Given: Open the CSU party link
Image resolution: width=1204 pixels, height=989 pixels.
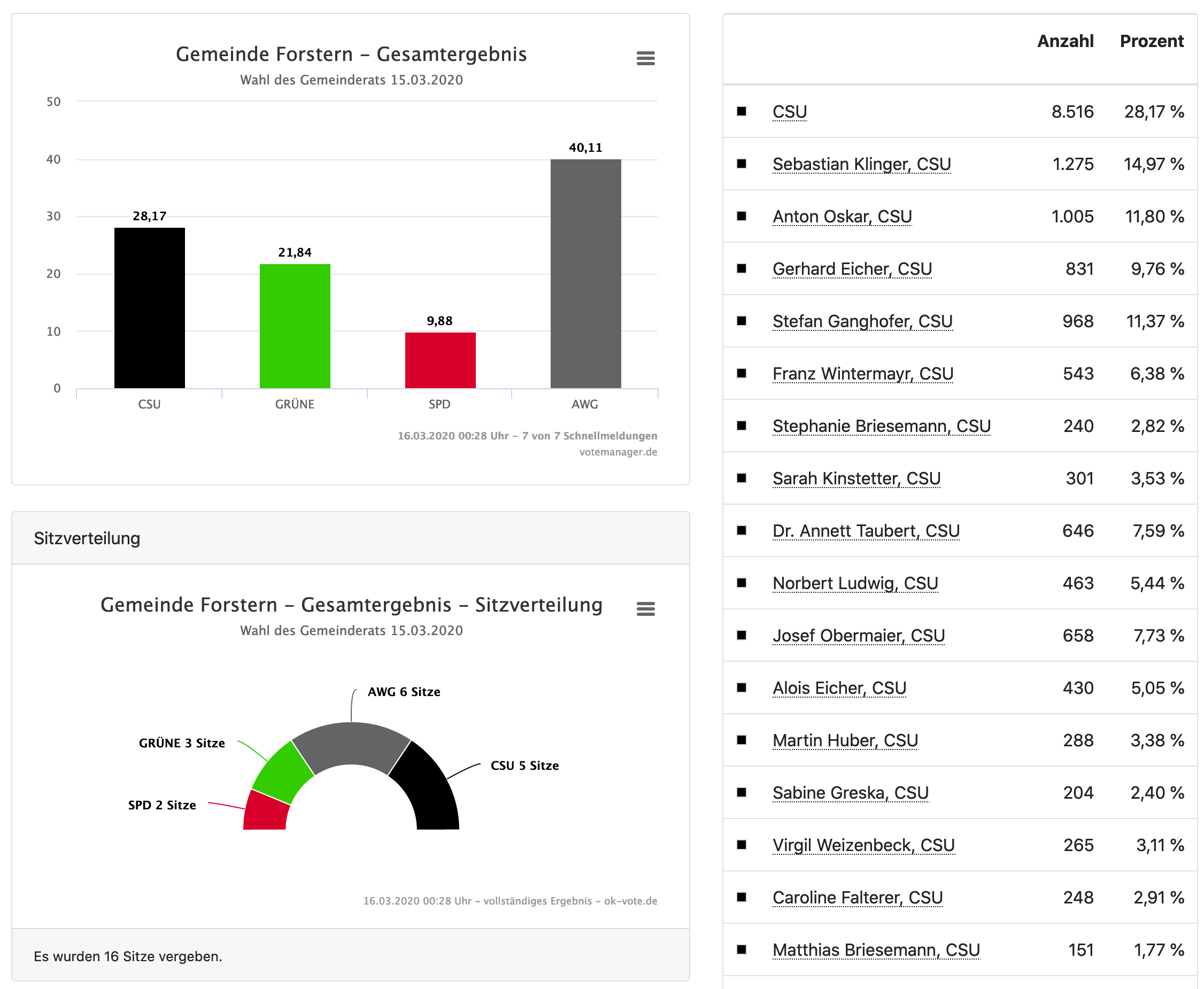Looking at the screenshot, I should pos(789,112).
